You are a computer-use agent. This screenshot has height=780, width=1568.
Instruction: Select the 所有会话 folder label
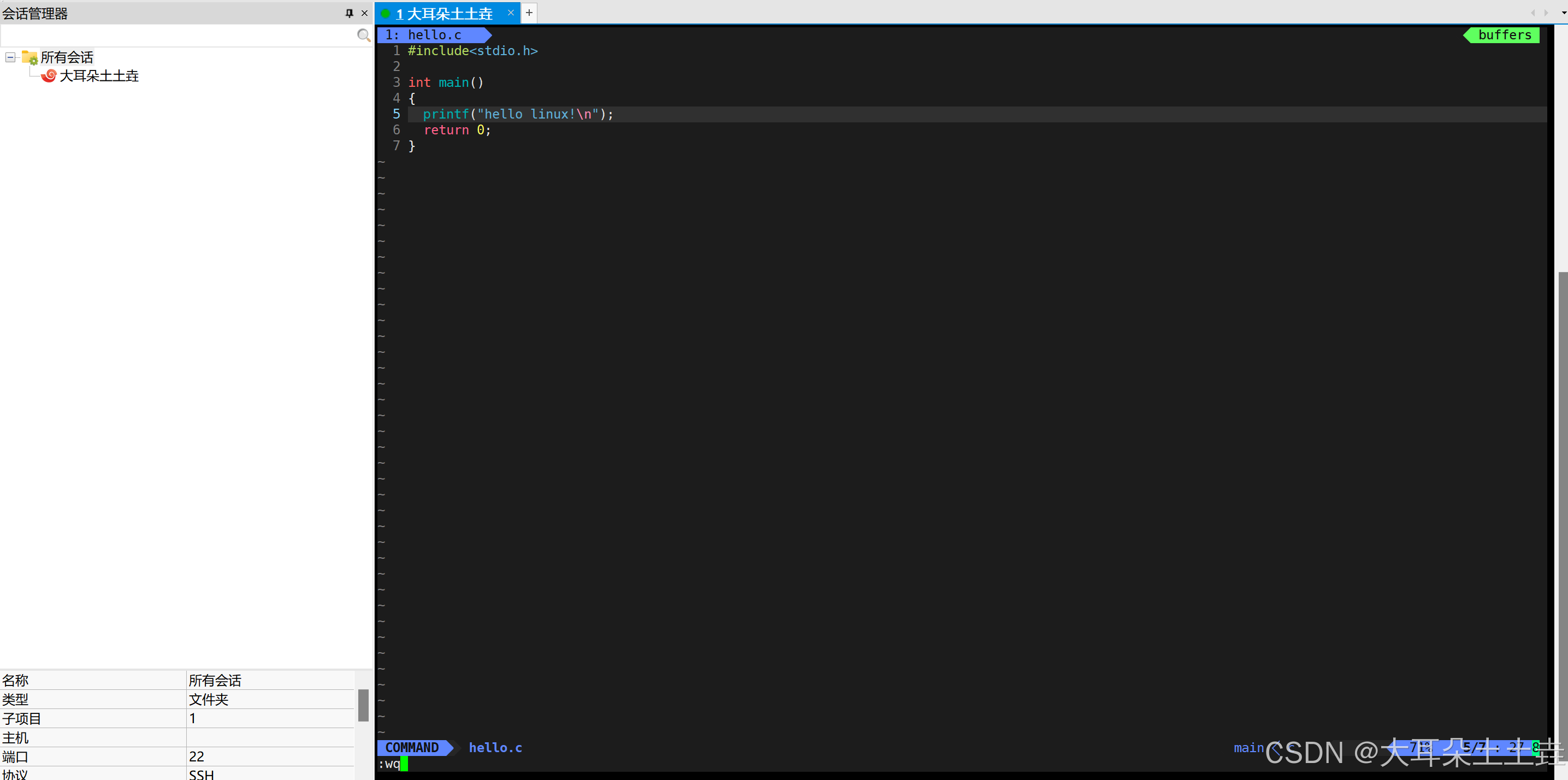67,57
